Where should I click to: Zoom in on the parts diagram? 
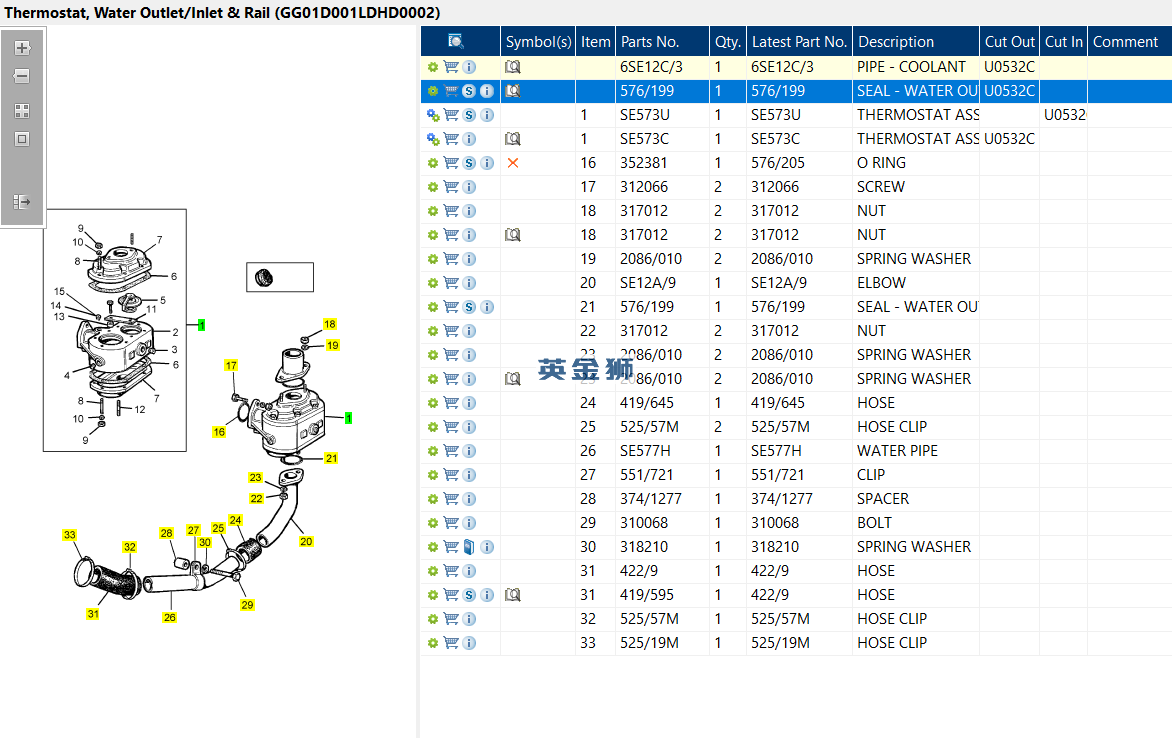[x=22, y=48]
